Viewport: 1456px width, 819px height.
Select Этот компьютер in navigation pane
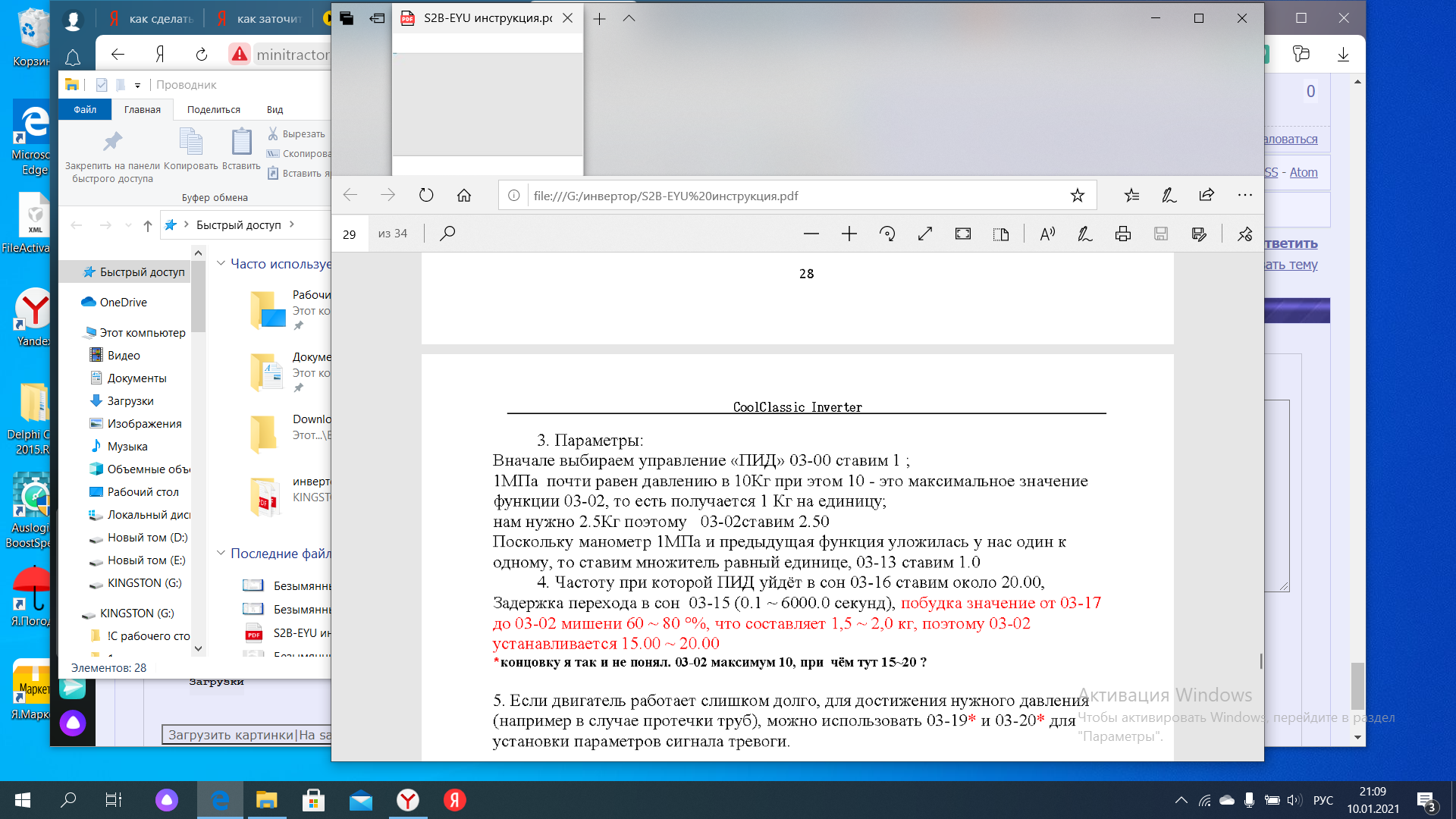[x=136, y=333]
